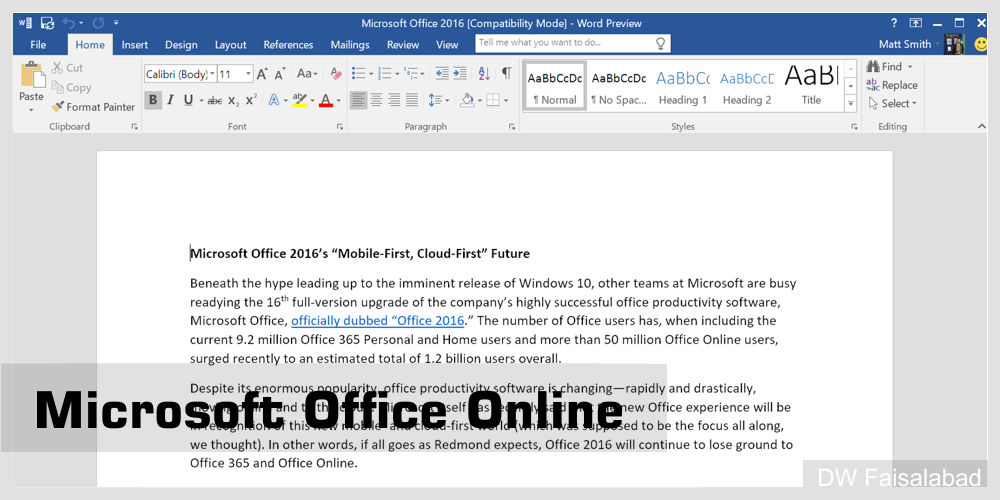Apply the Heading 1 style
Screen dimensions: 1000x500
point(682,86)
